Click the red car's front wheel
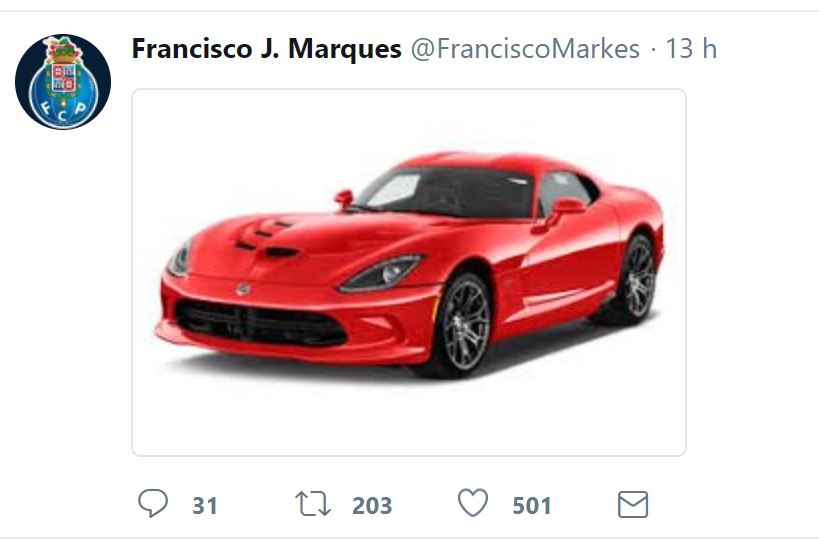Image resolution: width=819 pixels, height=552 pixels. (463, 324)
